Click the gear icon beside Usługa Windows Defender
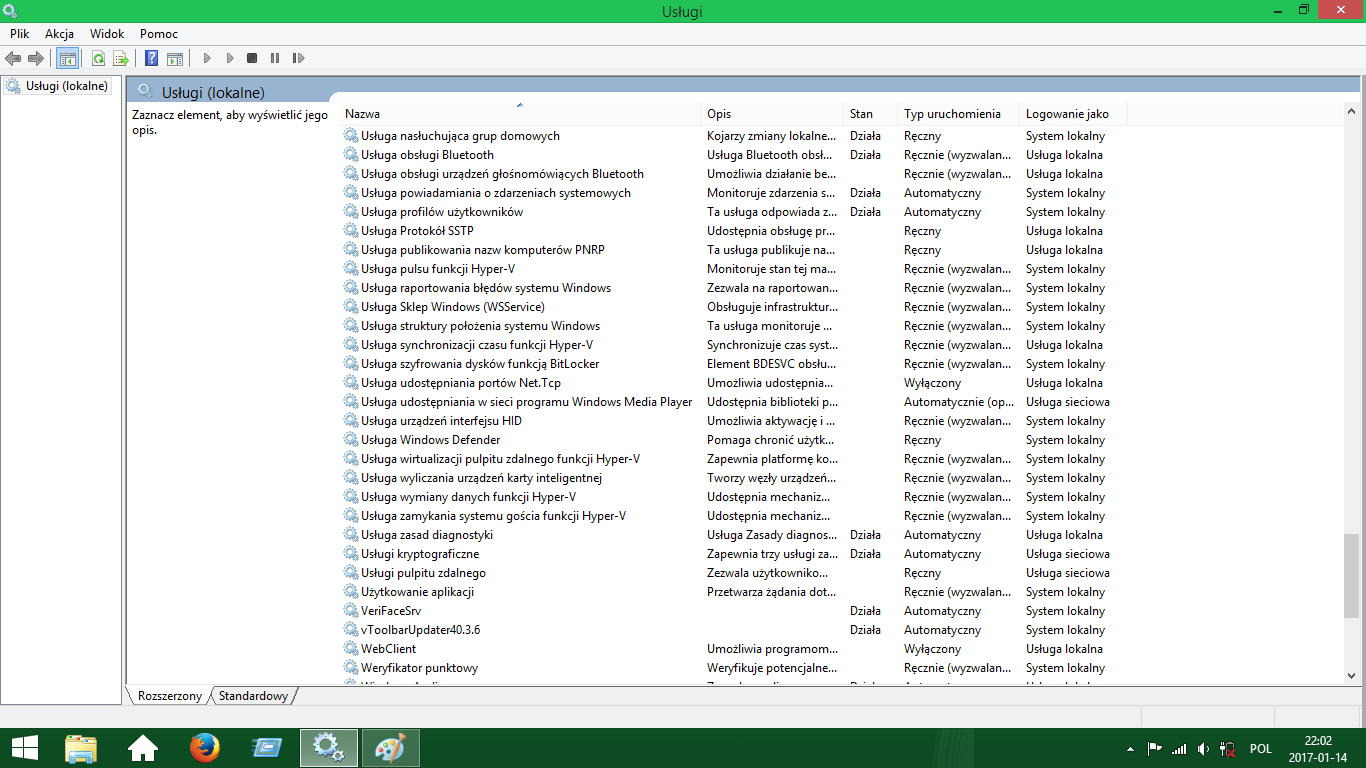The height and width of the screenshot is (768, 1366). pyautogui.click(x=351, y=440)
